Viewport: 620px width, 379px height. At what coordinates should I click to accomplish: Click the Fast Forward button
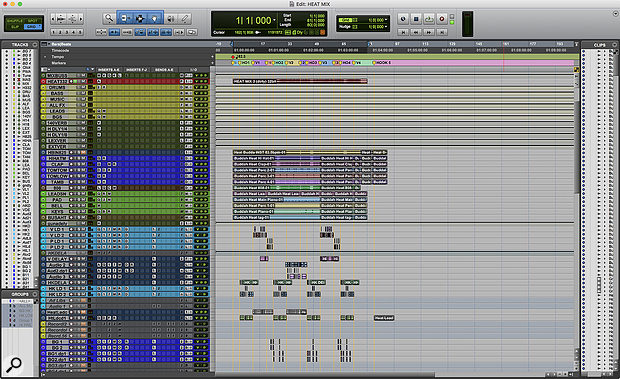coord(429,32)
